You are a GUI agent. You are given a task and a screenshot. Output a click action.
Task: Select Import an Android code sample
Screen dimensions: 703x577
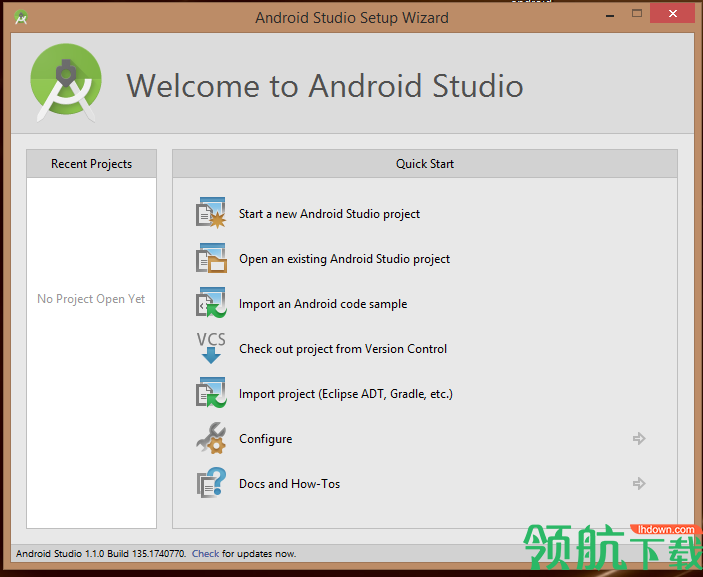pyautogui.click(x=323, y=304)
